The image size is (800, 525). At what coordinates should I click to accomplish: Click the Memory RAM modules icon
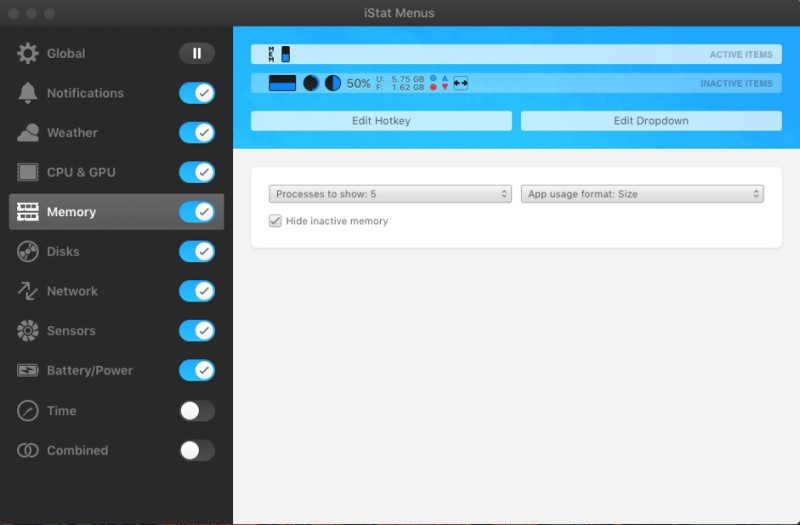(28, 212)
